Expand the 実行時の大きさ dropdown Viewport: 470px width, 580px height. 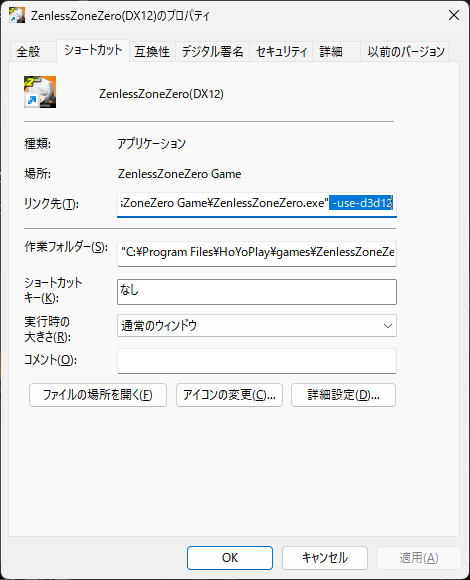pos(257,326)
